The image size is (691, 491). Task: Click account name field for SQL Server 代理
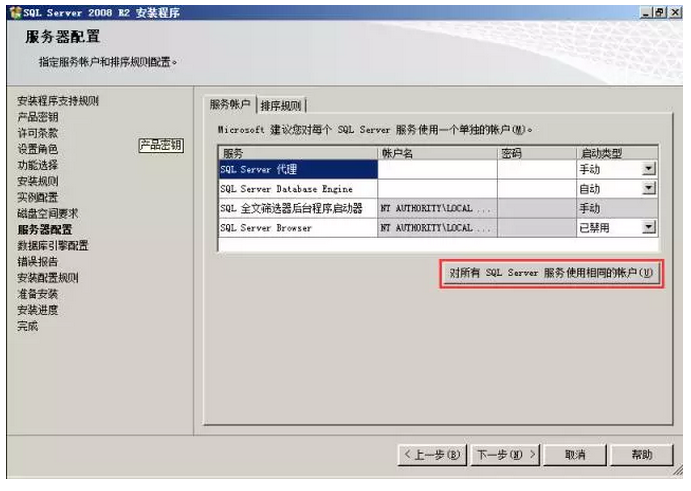(437, 169)
